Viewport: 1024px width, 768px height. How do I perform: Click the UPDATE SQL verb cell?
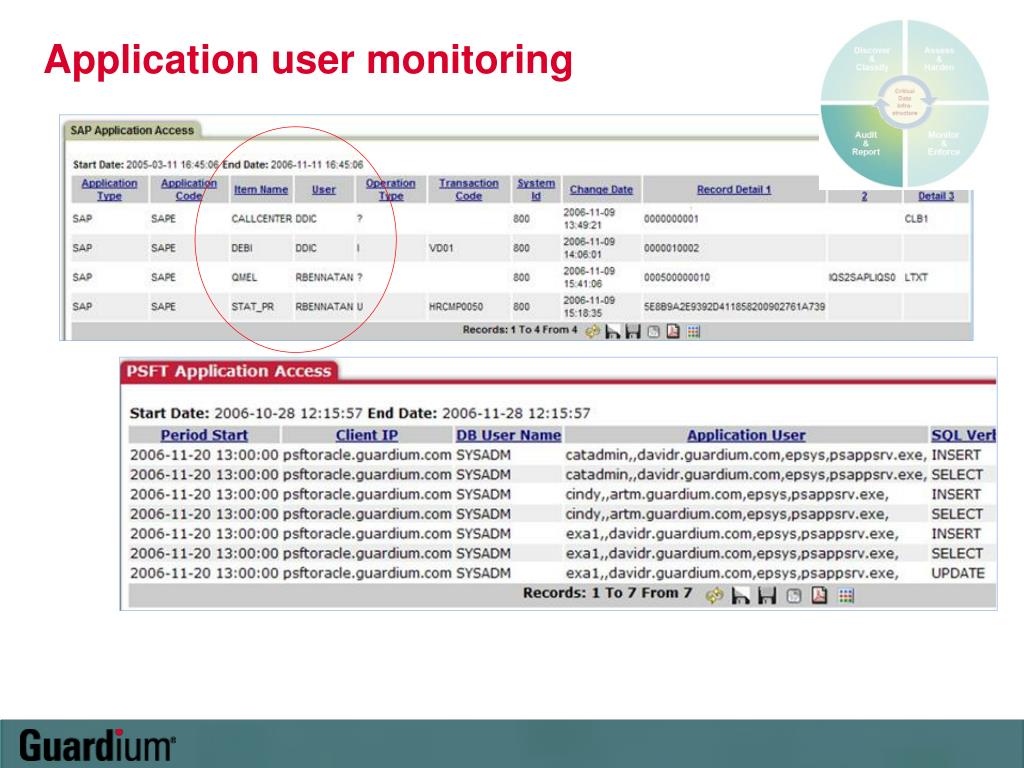point(957,573)
